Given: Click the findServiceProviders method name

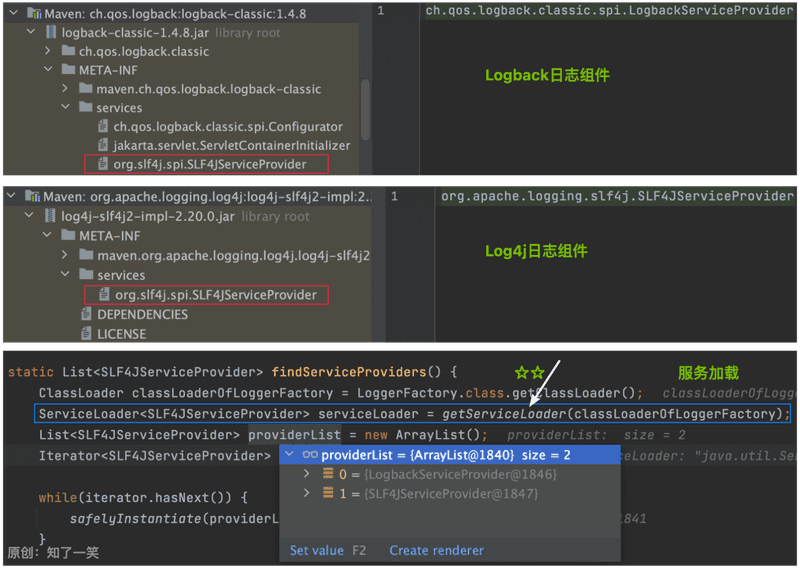Looking at the screenshot, I should [x=348, y=372].
